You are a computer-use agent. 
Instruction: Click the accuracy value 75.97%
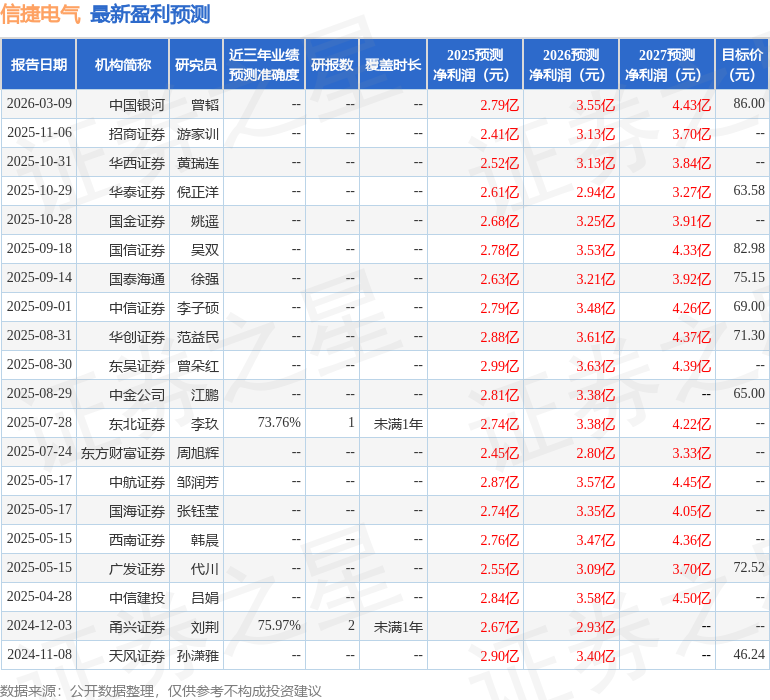pyautogui.click(x=279, y=625)
